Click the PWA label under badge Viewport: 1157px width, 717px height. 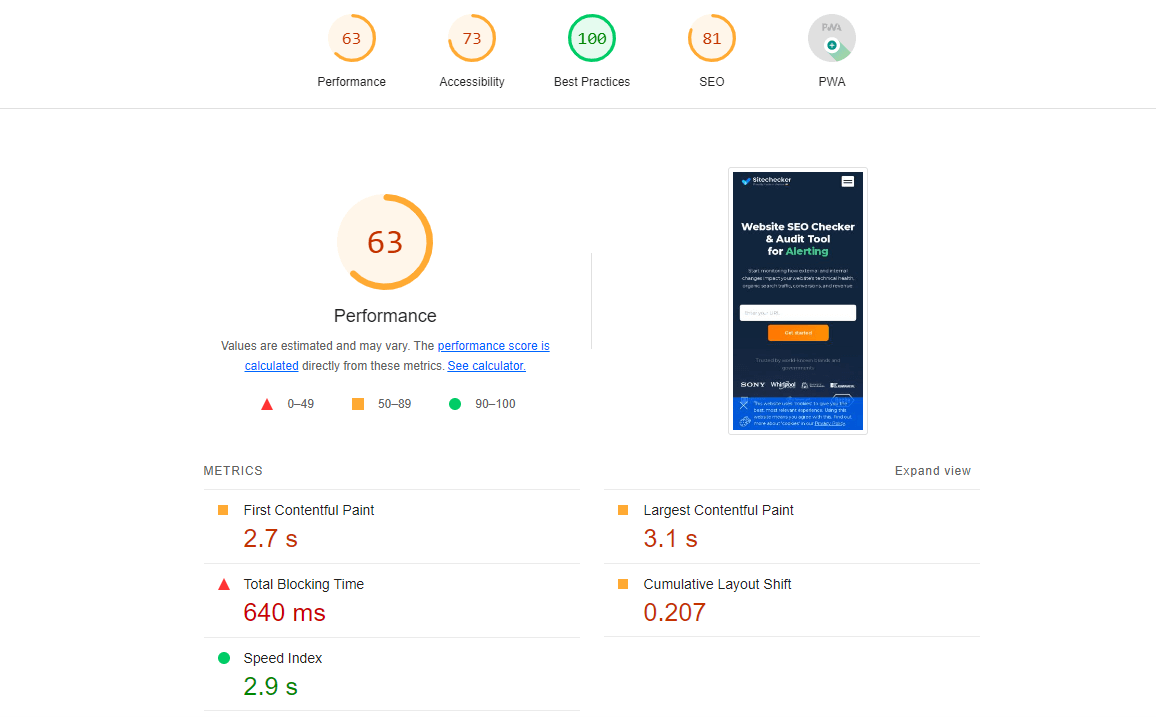pyautogui.click(x=832, y=82)
